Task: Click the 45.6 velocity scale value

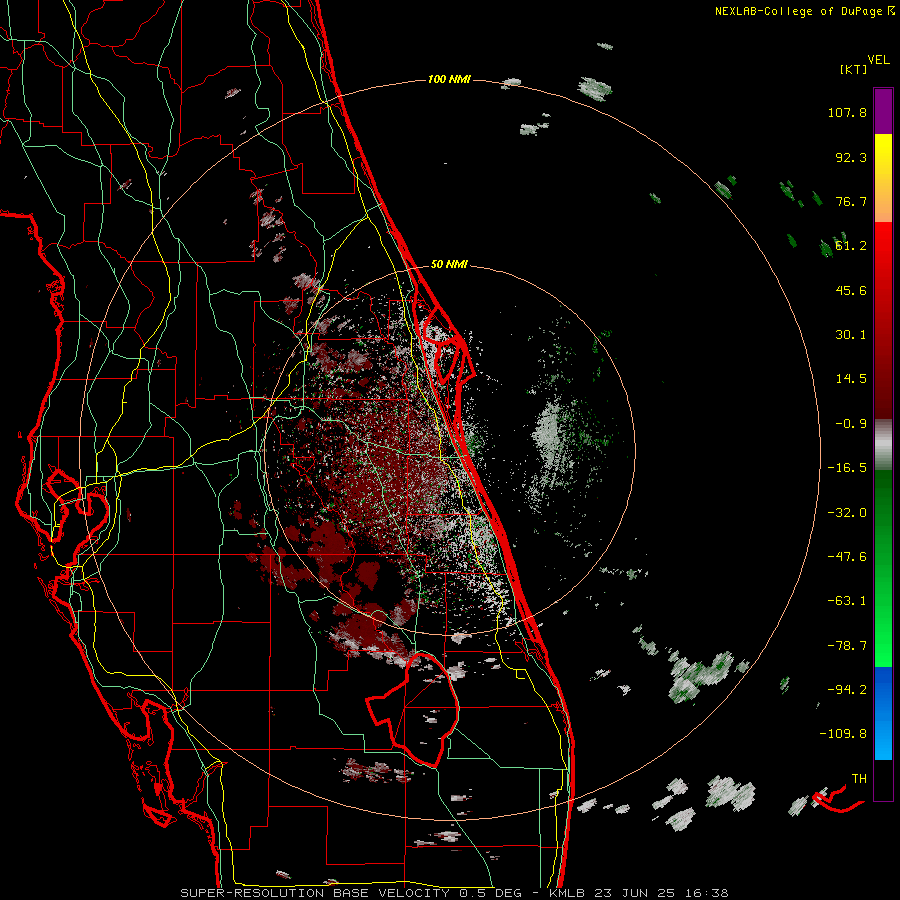Action: click(851, 290)
